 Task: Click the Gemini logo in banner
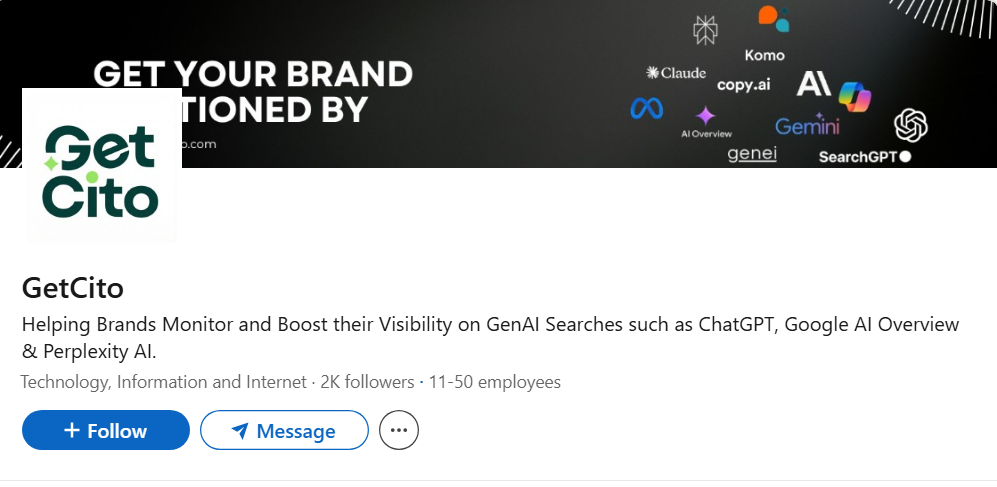coord(807,126)
